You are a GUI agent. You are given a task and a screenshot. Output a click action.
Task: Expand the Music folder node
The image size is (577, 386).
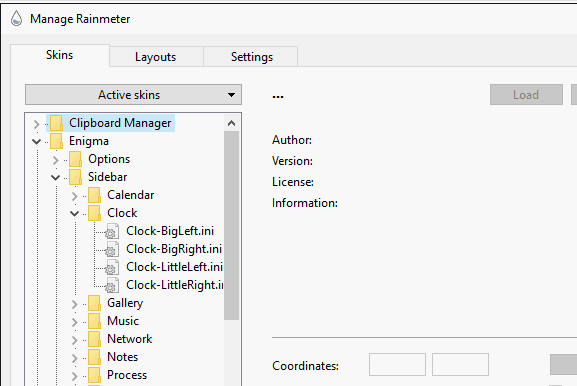(x=75, y=322)
